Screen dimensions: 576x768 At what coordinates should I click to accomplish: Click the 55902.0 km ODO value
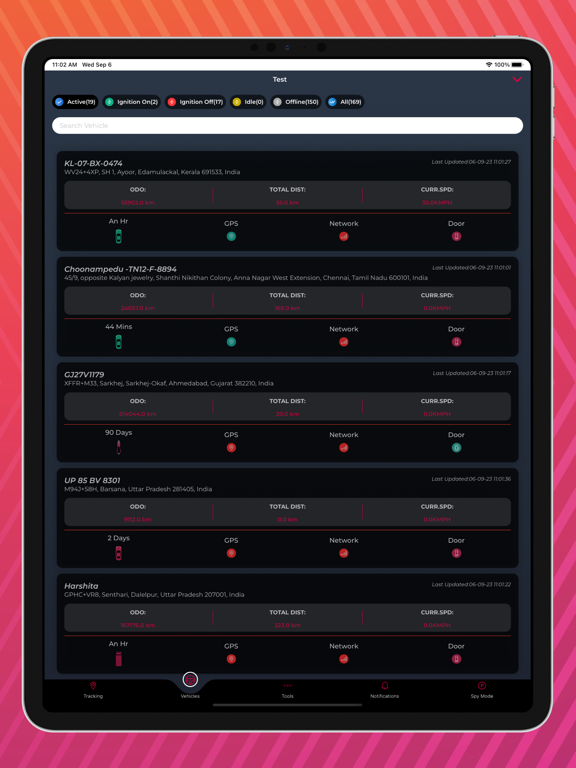[138, 202]
